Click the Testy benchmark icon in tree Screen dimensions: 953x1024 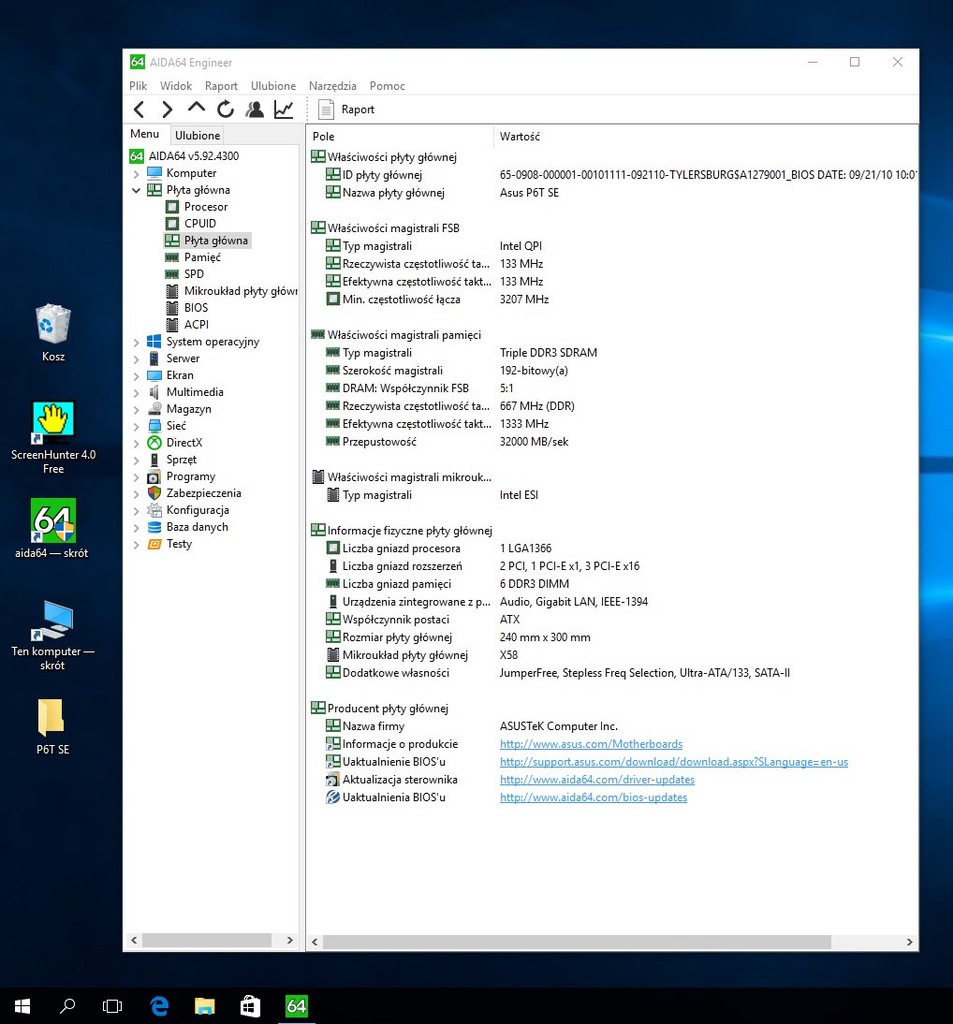tap(154, 544)
